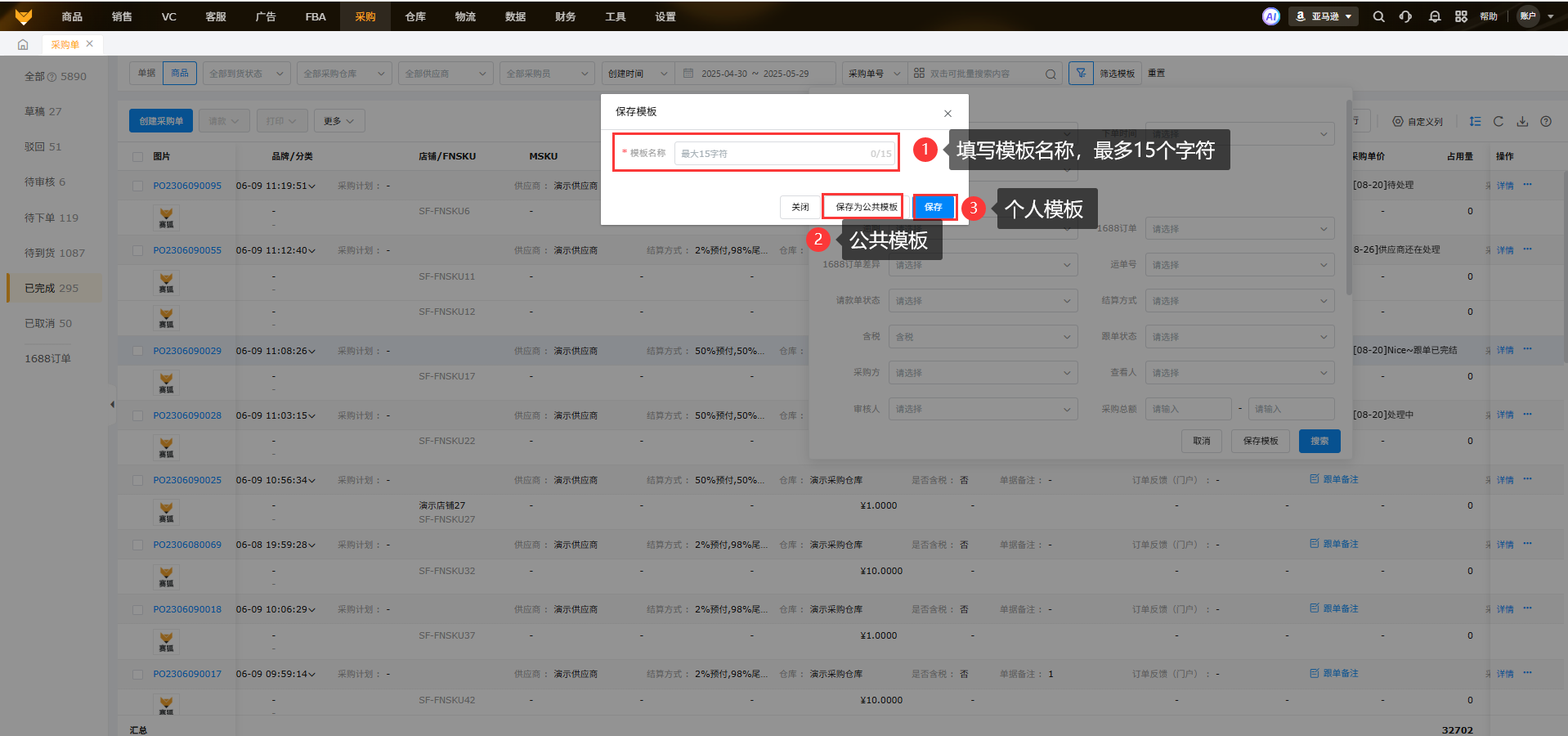Click the funnel filter icon button
The image size is (1568, 736).
(1081, 74)
